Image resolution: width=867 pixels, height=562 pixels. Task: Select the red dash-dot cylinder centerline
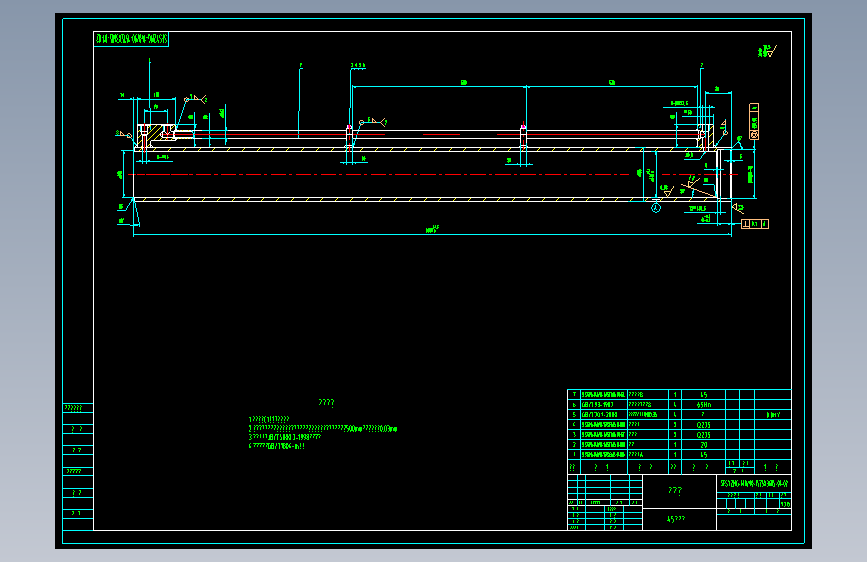pyautogui.click(x=432, y=174)
